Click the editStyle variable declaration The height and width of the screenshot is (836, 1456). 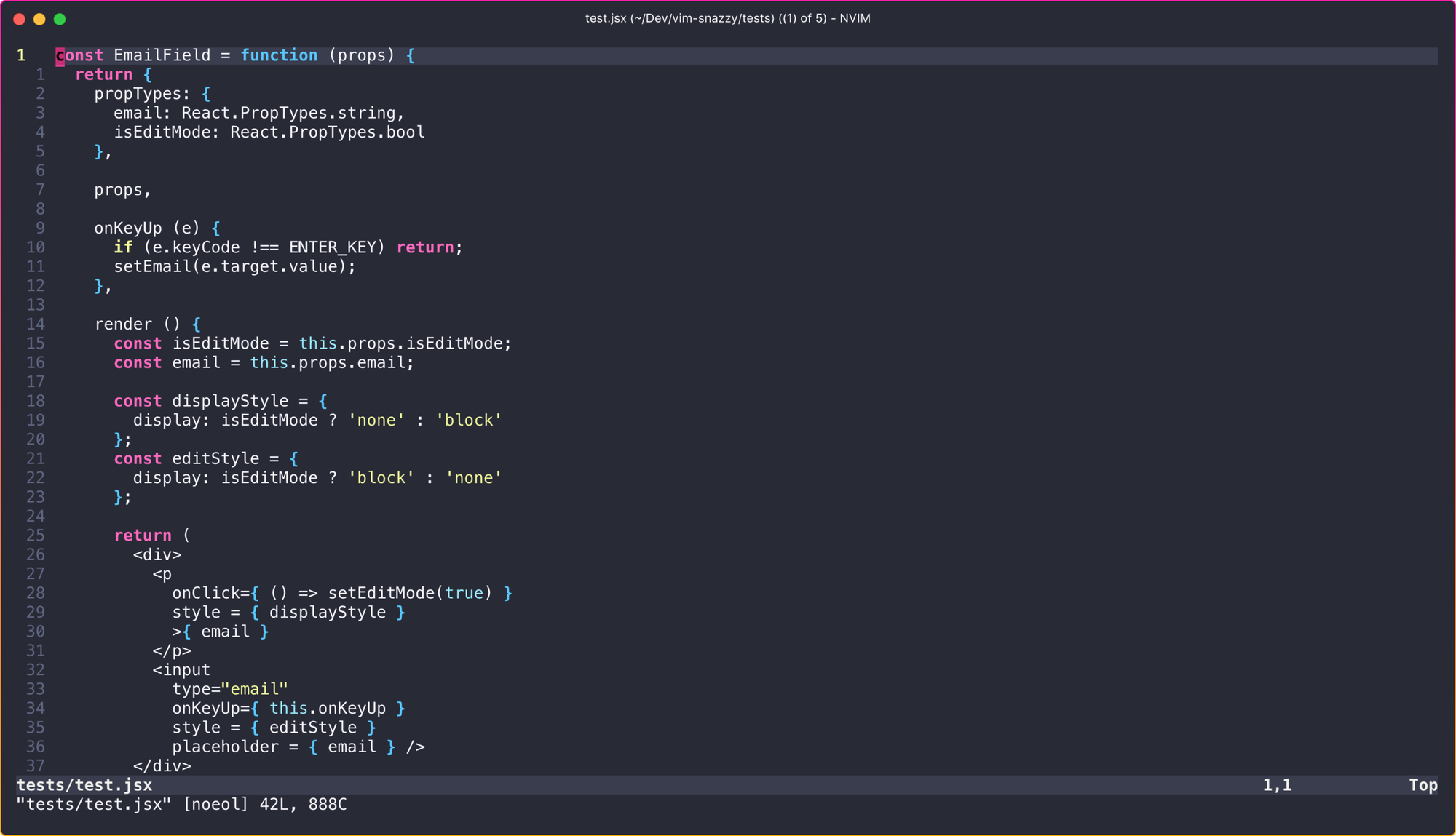[x=215, y=459]
